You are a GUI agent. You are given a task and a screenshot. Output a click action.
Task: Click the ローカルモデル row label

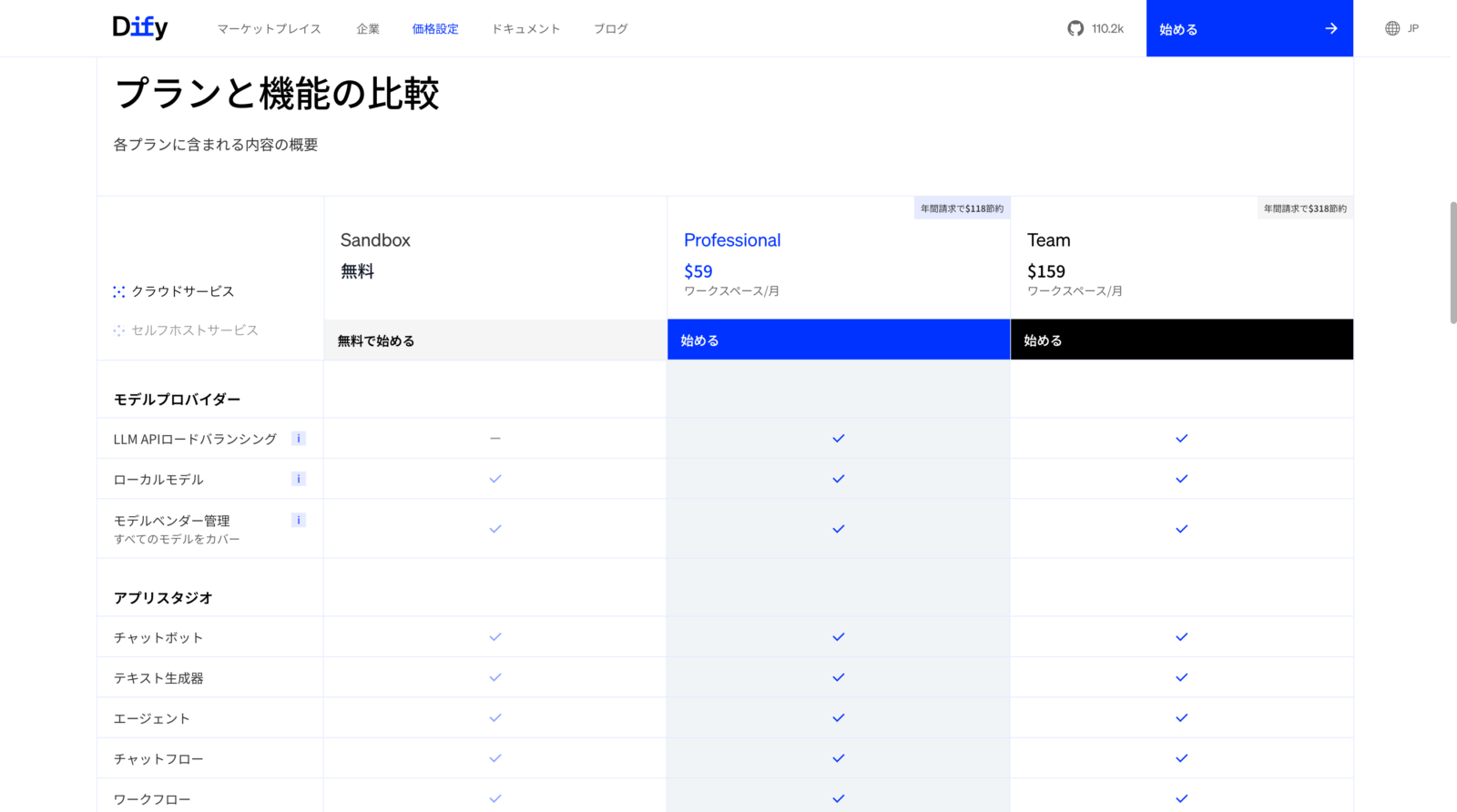(x=158, y=480)
